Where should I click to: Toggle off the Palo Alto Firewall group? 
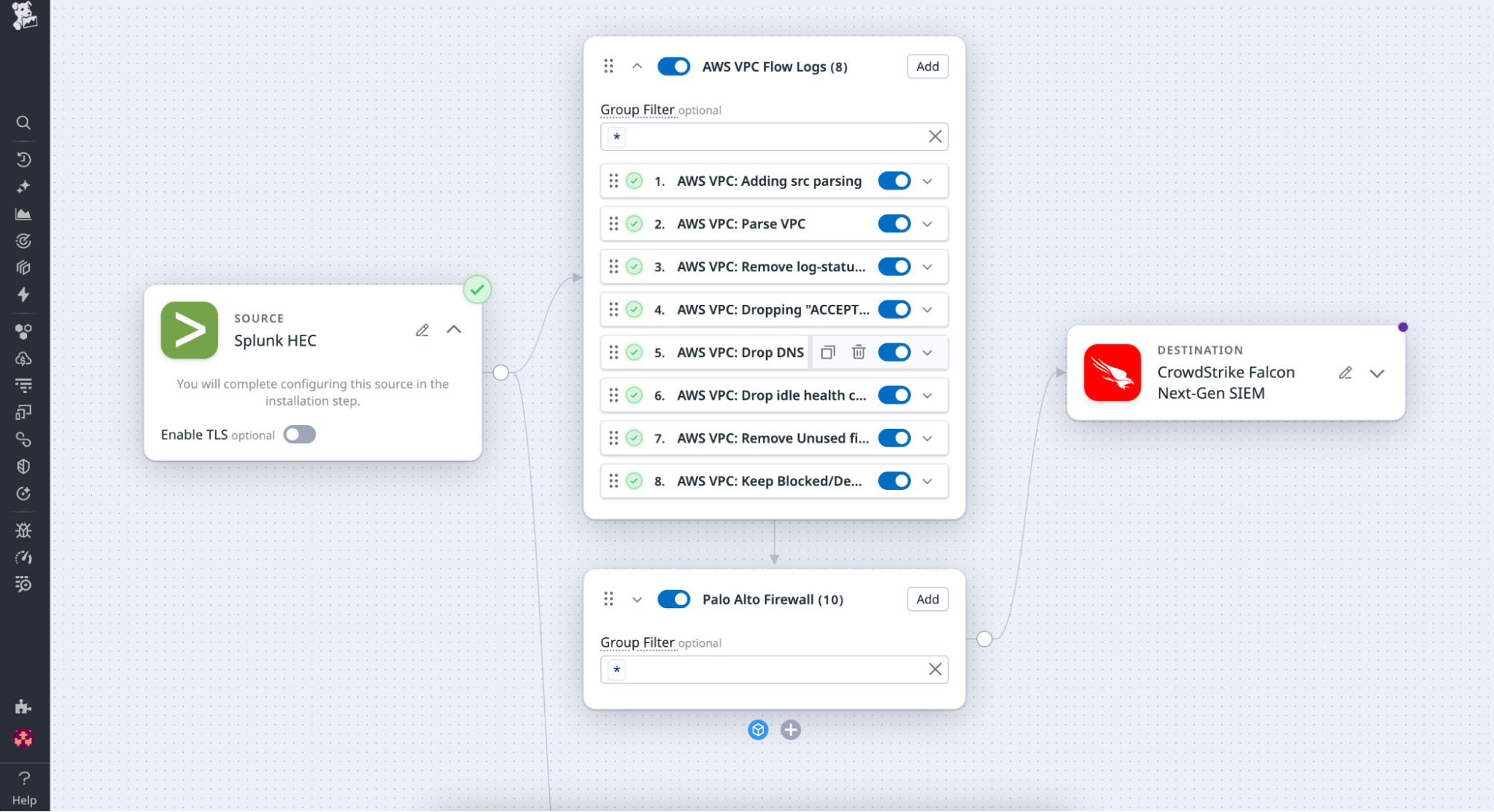coord(673,599)
